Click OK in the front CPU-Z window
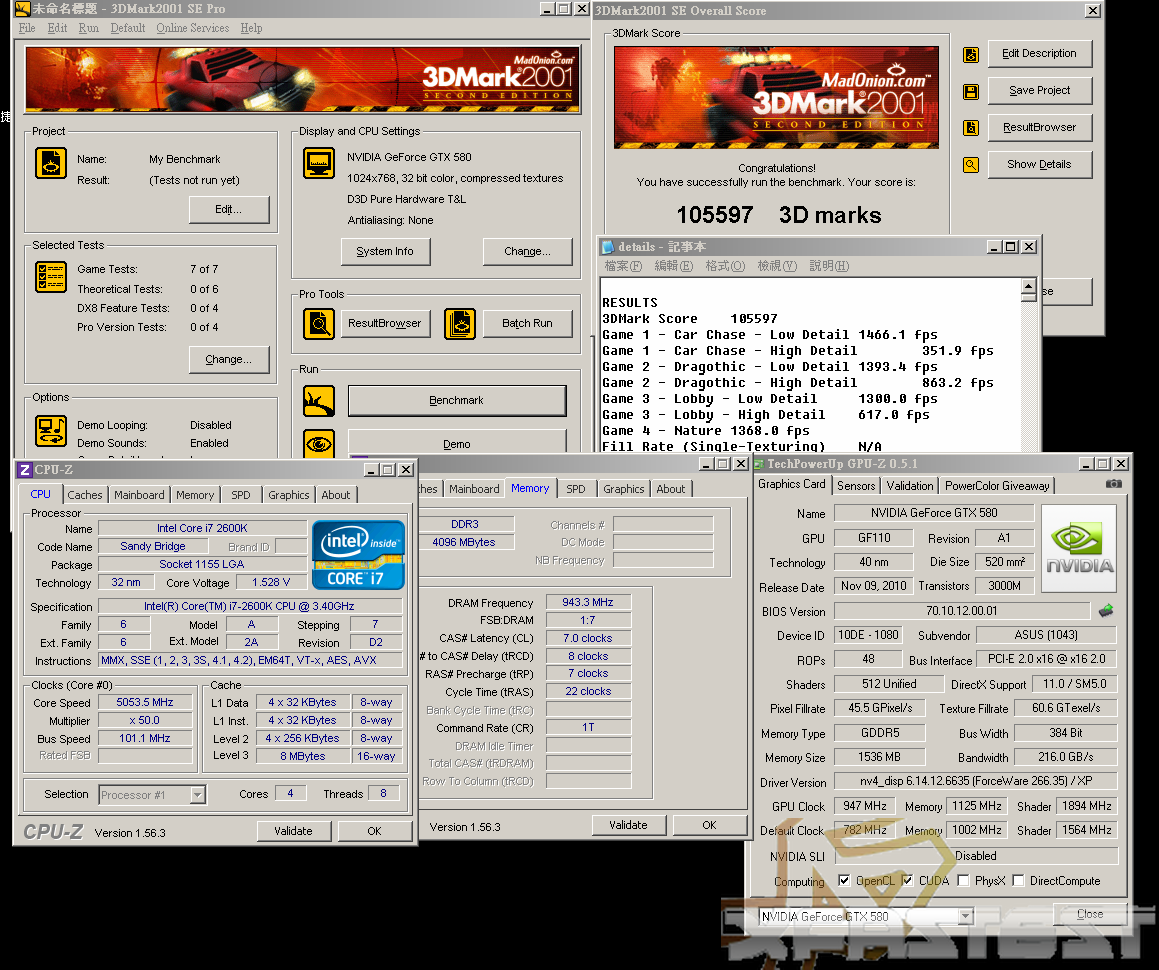The width and height of the screenshot is (1159, 970). point(375,832)
